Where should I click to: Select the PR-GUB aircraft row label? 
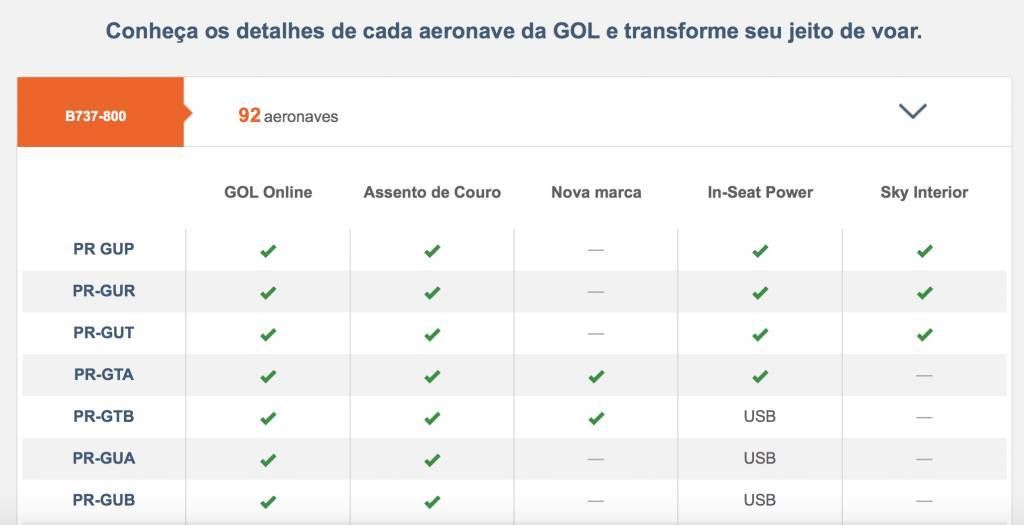104,500
